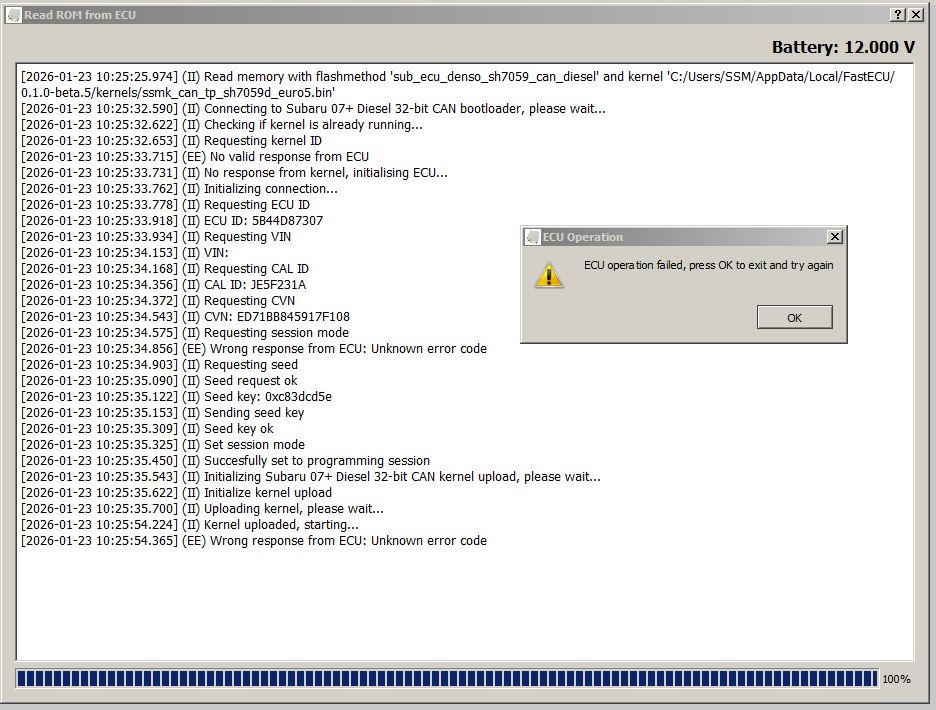Click the last 'Wrong response from ECU' line at 10:25:54.365
Image resolution: width=936 pixels, height=710 pixels.
click(254, 540)
